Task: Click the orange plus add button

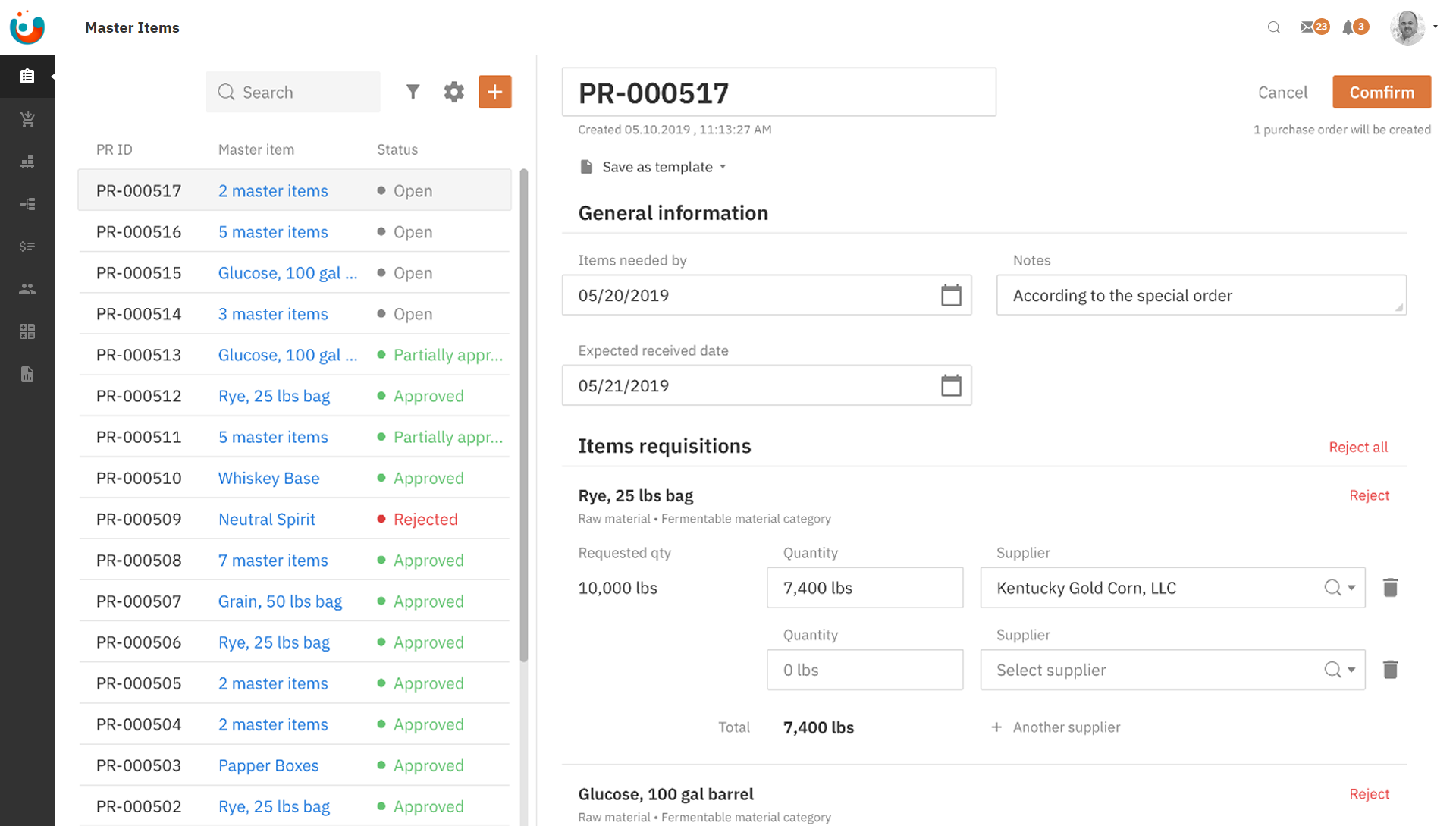Action: click(494, 92)
